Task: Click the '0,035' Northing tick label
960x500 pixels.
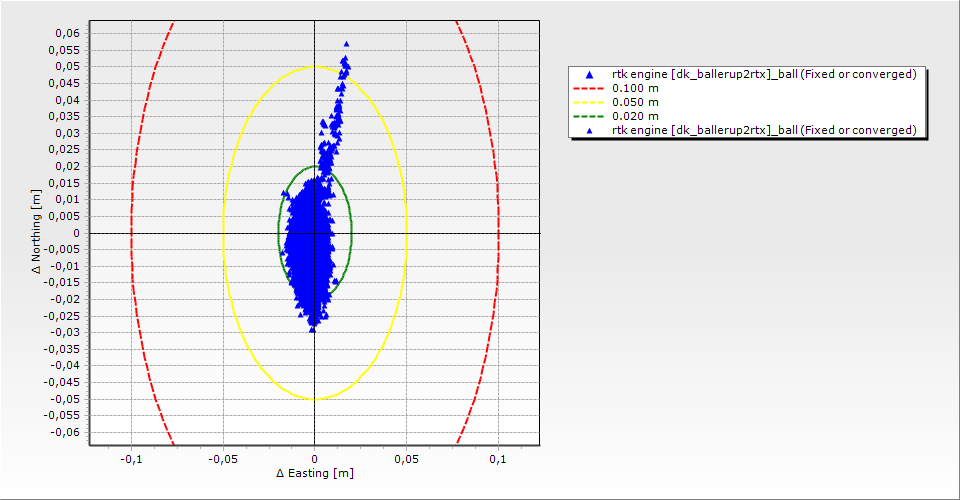Action: 64,116
